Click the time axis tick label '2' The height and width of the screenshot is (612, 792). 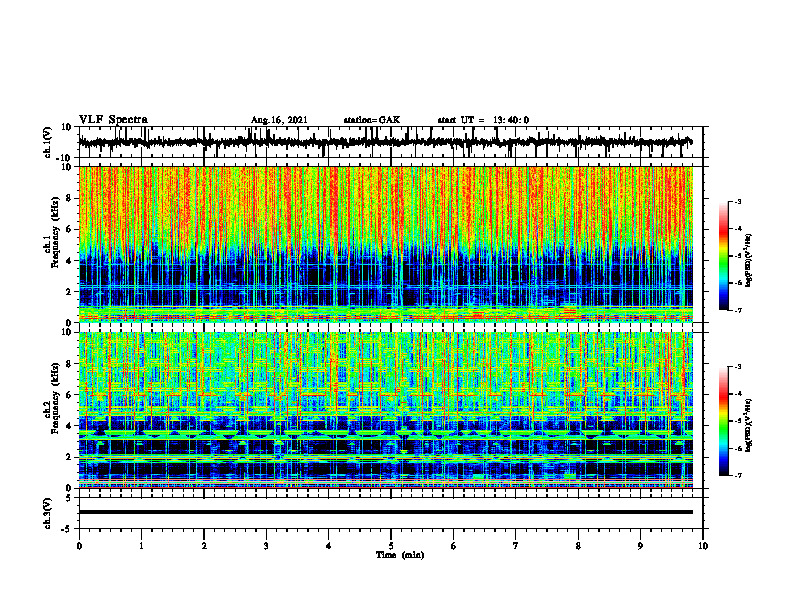tap(204, 546)
